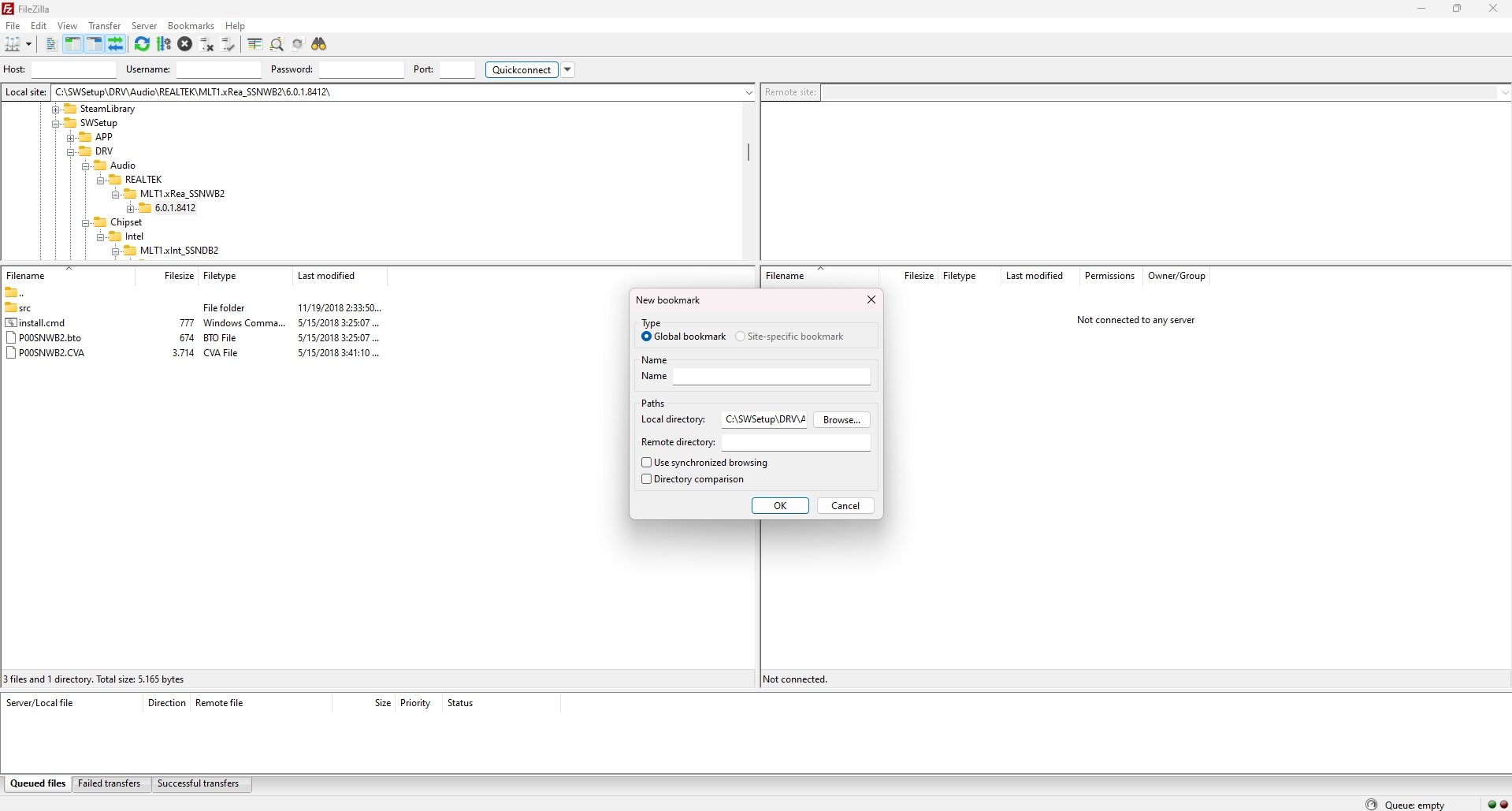1512x811 pixels.
Task: Click the red activity indicator light
Action: (1503, 805)
